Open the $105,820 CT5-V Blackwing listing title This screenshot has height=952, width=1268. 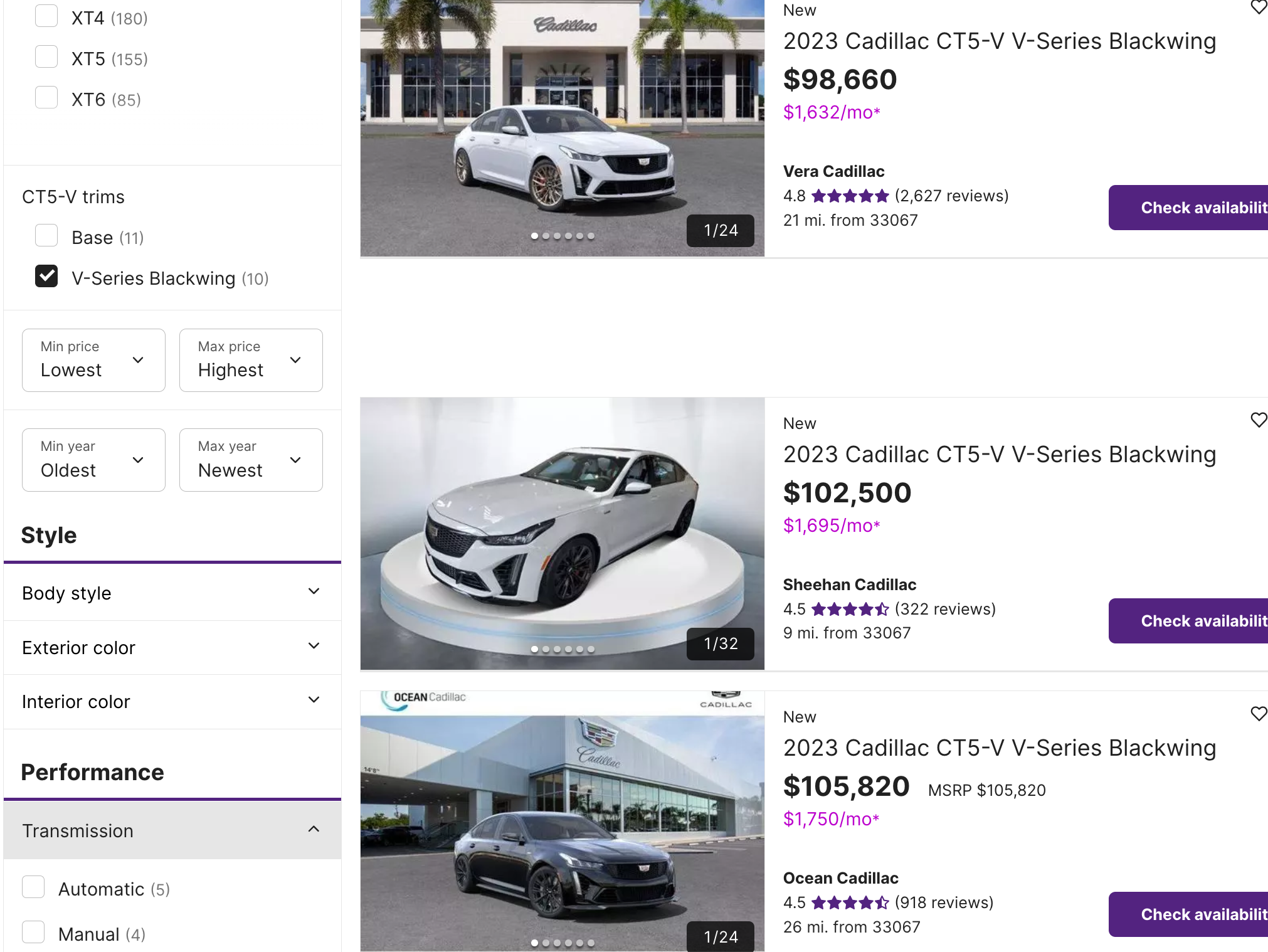[x=999, y=748]
